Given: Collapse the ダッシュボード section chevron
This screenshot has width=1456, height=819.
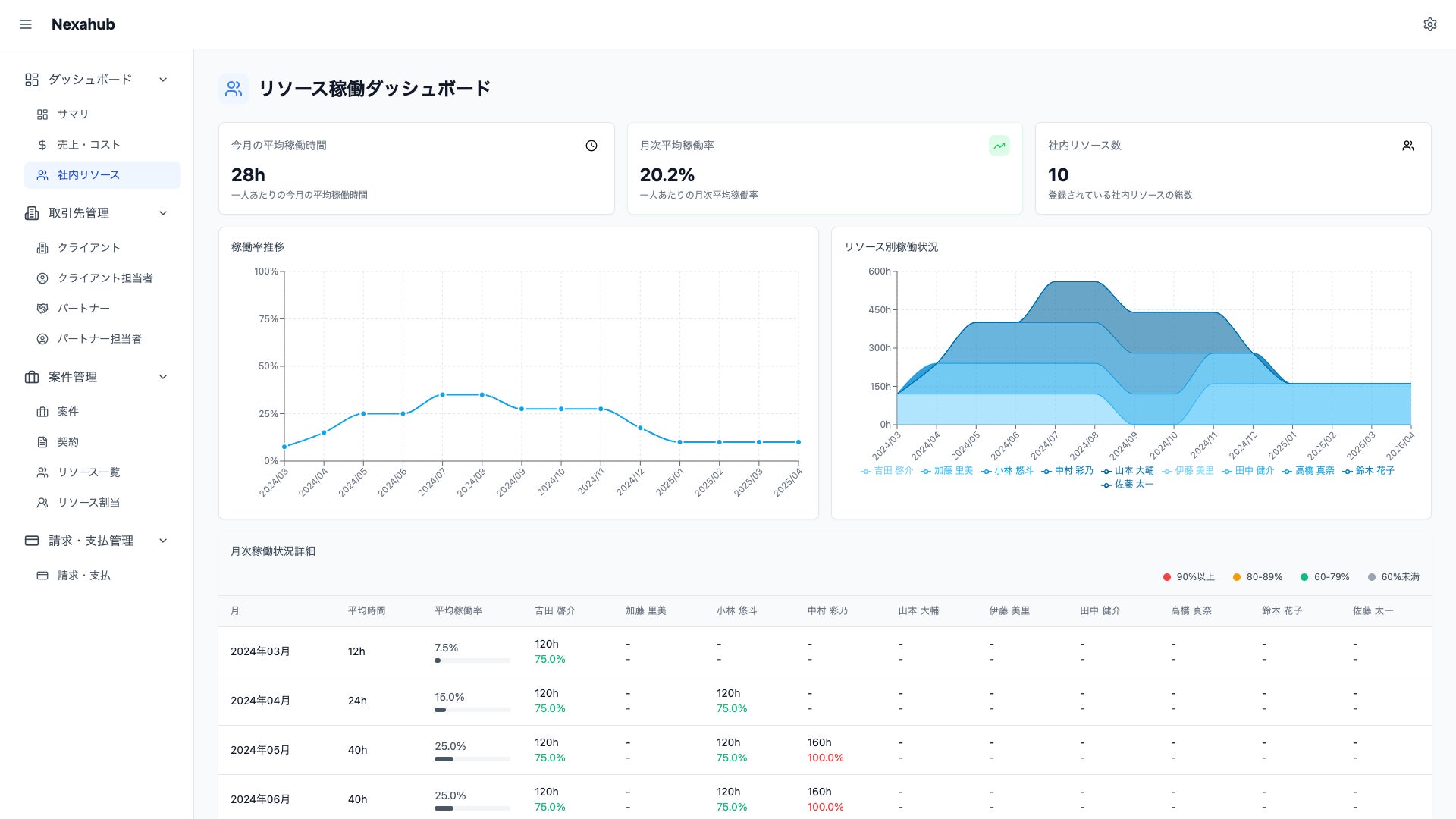Looking at the screenshot, I should [x=163, y=80].
